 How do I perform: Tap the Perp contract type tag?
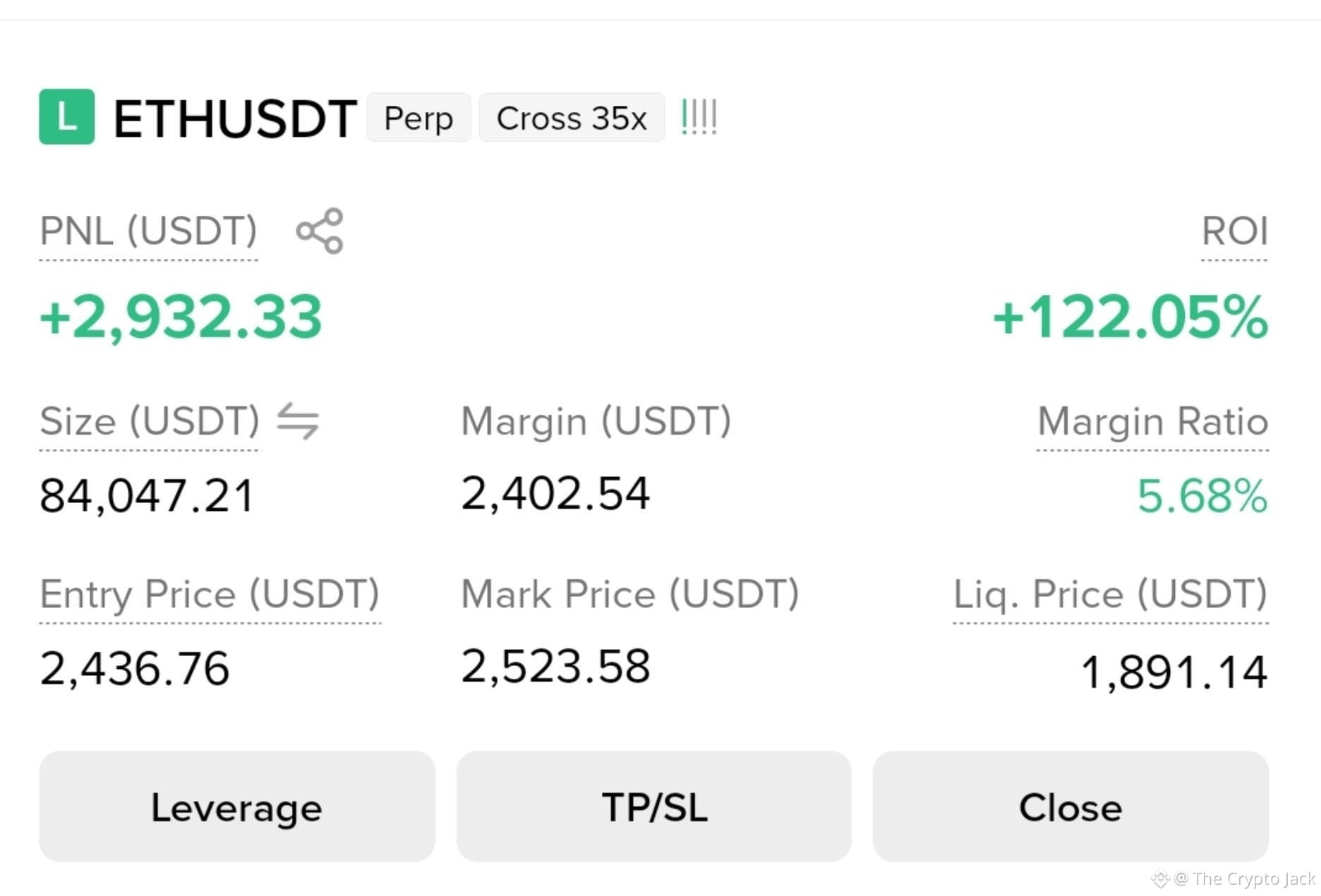[418, 118]
